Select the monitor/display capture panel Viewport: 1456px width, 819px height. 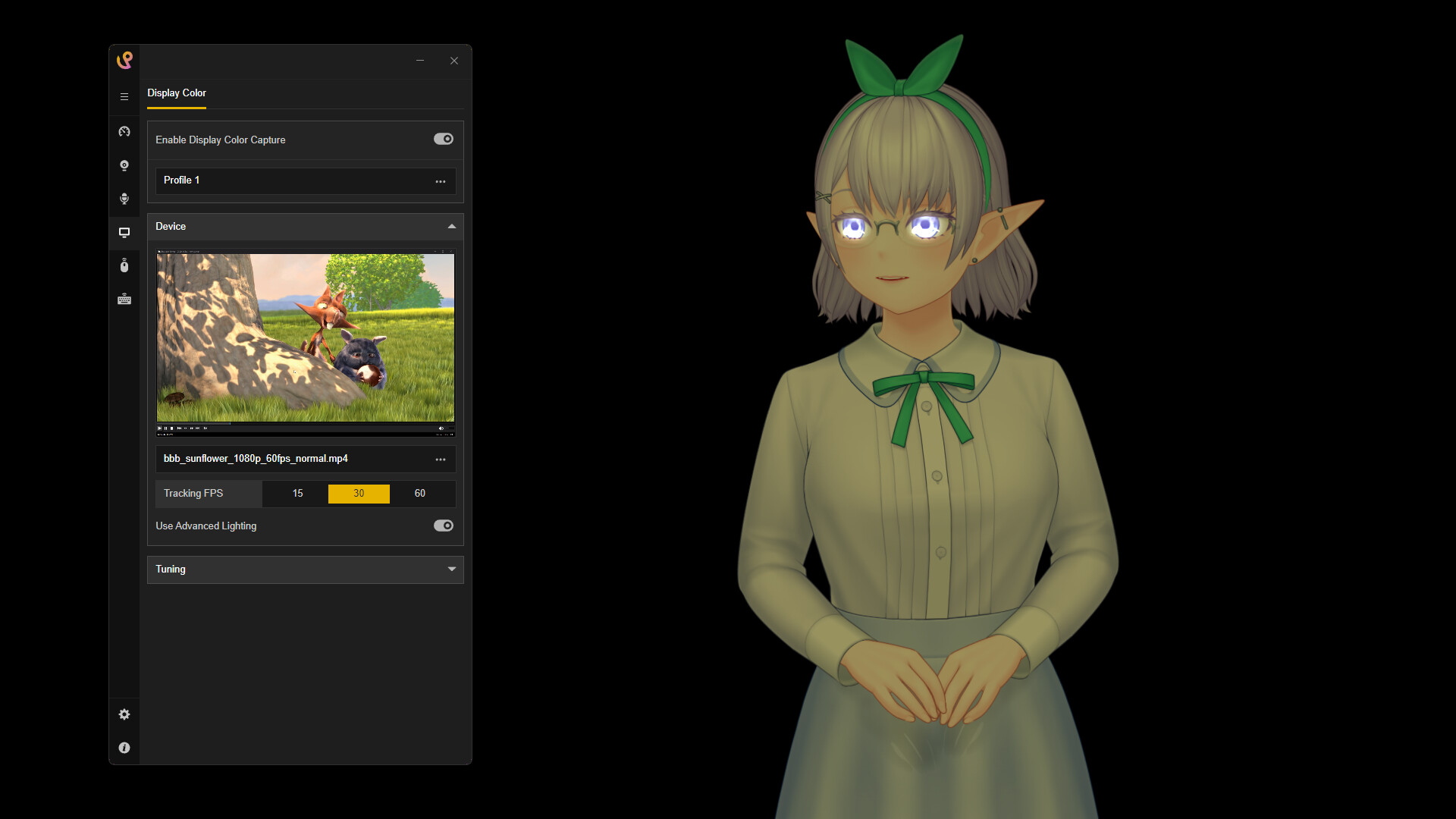pyautogui.click(x=124, y=233)
